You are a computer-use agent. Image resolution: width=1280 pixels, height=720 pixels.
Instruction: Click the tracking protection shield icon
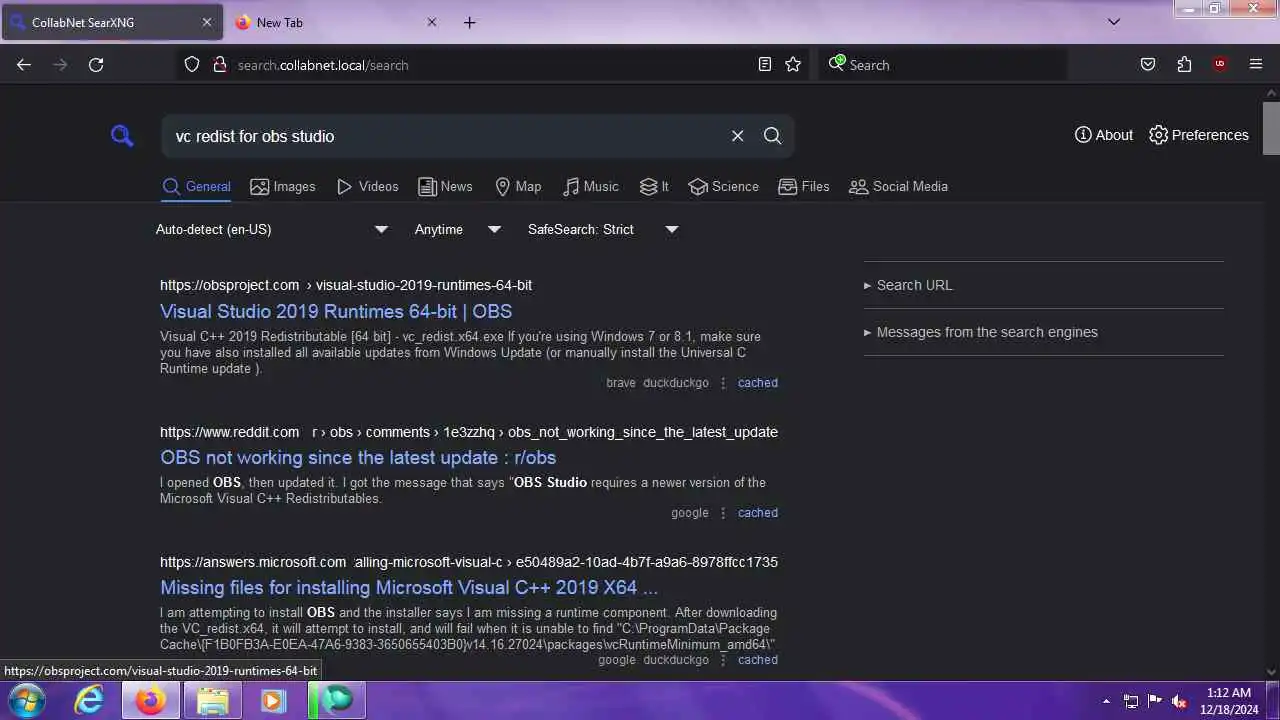click(192, 65)
